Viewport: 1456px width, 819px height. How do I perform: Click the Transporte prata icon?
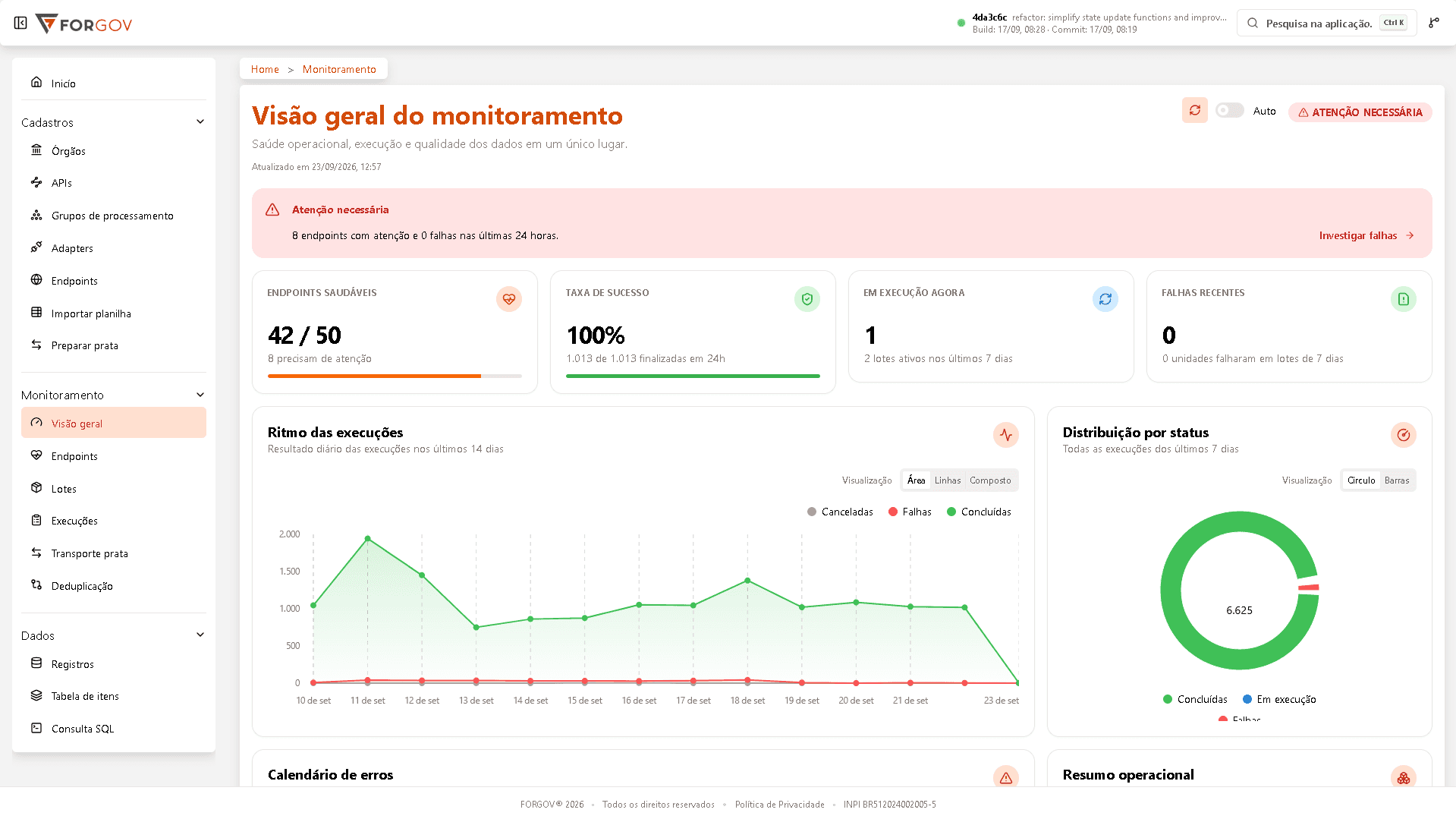(36, 553)
